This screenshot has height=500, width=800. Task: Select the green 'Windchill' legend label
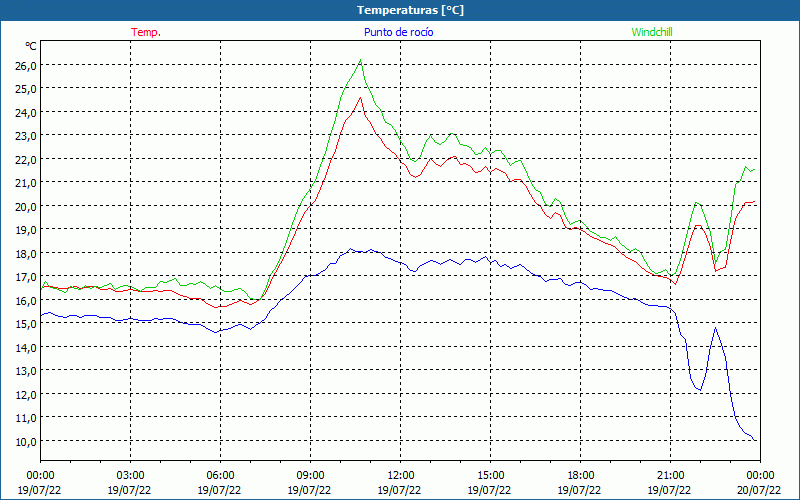click(652, 32)
